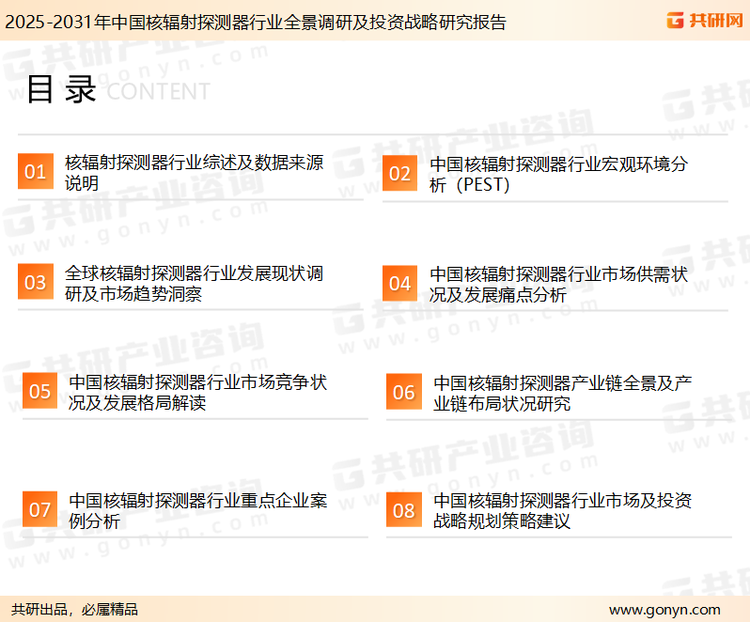The height and width of the screenshot is (622, 750).
Task: Click the gray CONTENT label
Action: point(158,91)
